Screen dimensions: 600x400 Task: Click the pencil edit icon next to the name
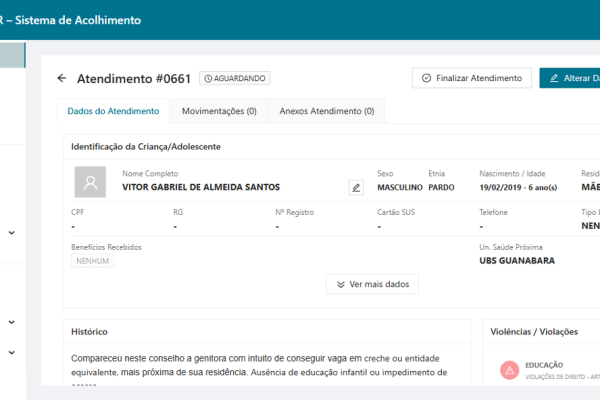coord(355,187)
